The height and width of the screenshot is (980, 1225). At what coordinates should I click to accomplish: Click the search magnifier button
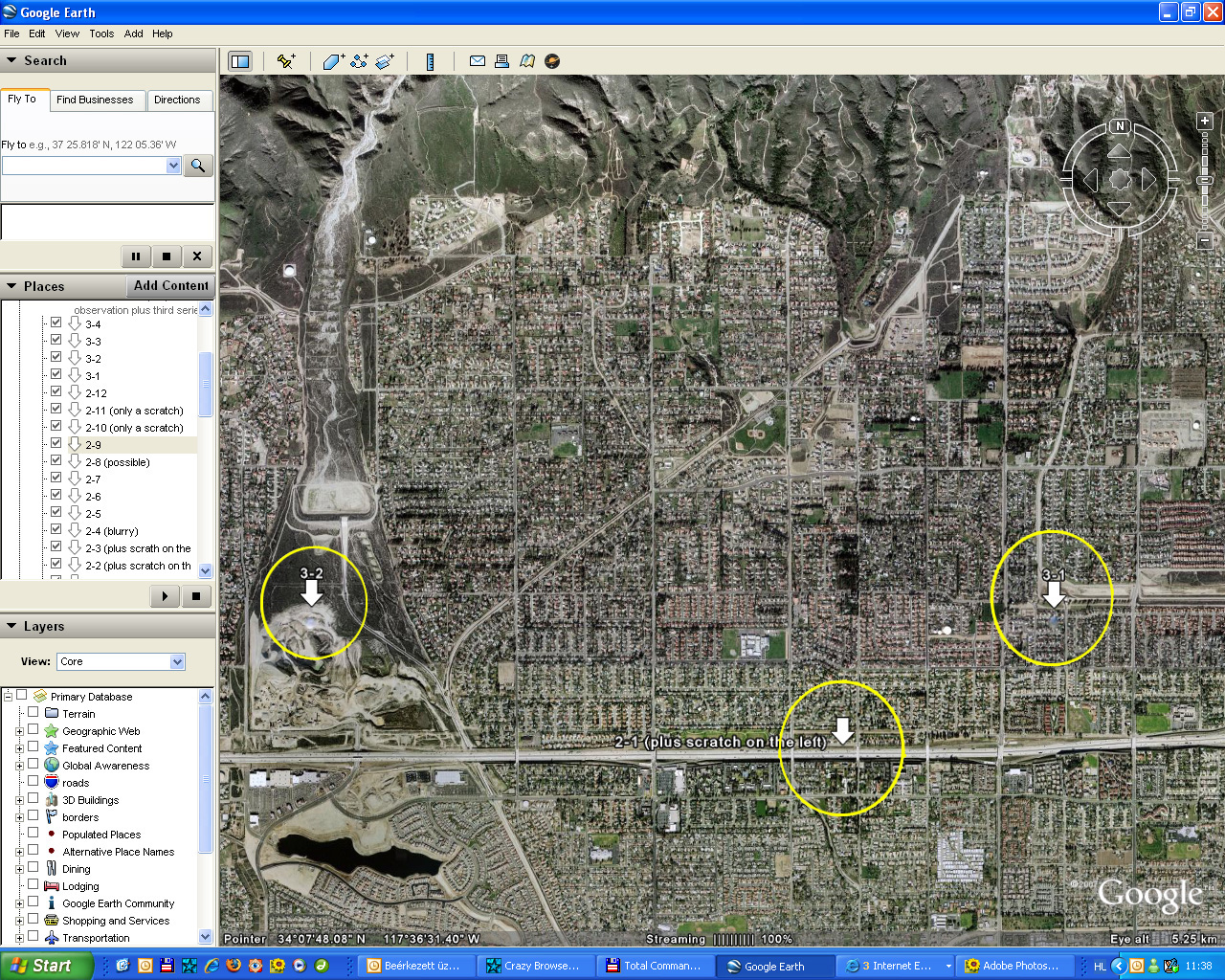197,166
